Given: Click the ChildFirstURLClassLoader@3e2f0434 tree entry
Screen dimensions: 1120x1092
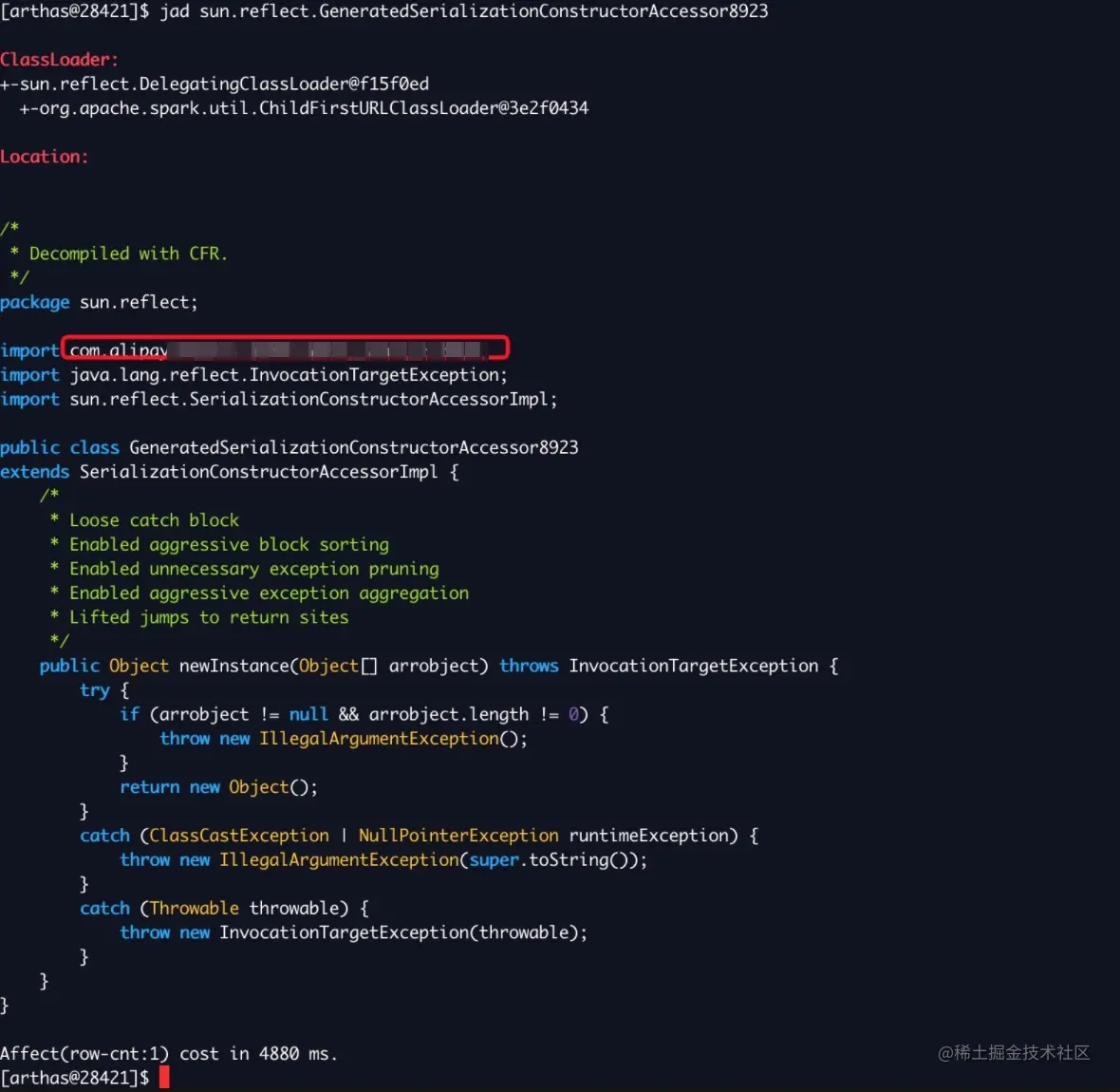Looking at the screenshot, I should coord(304,108).
